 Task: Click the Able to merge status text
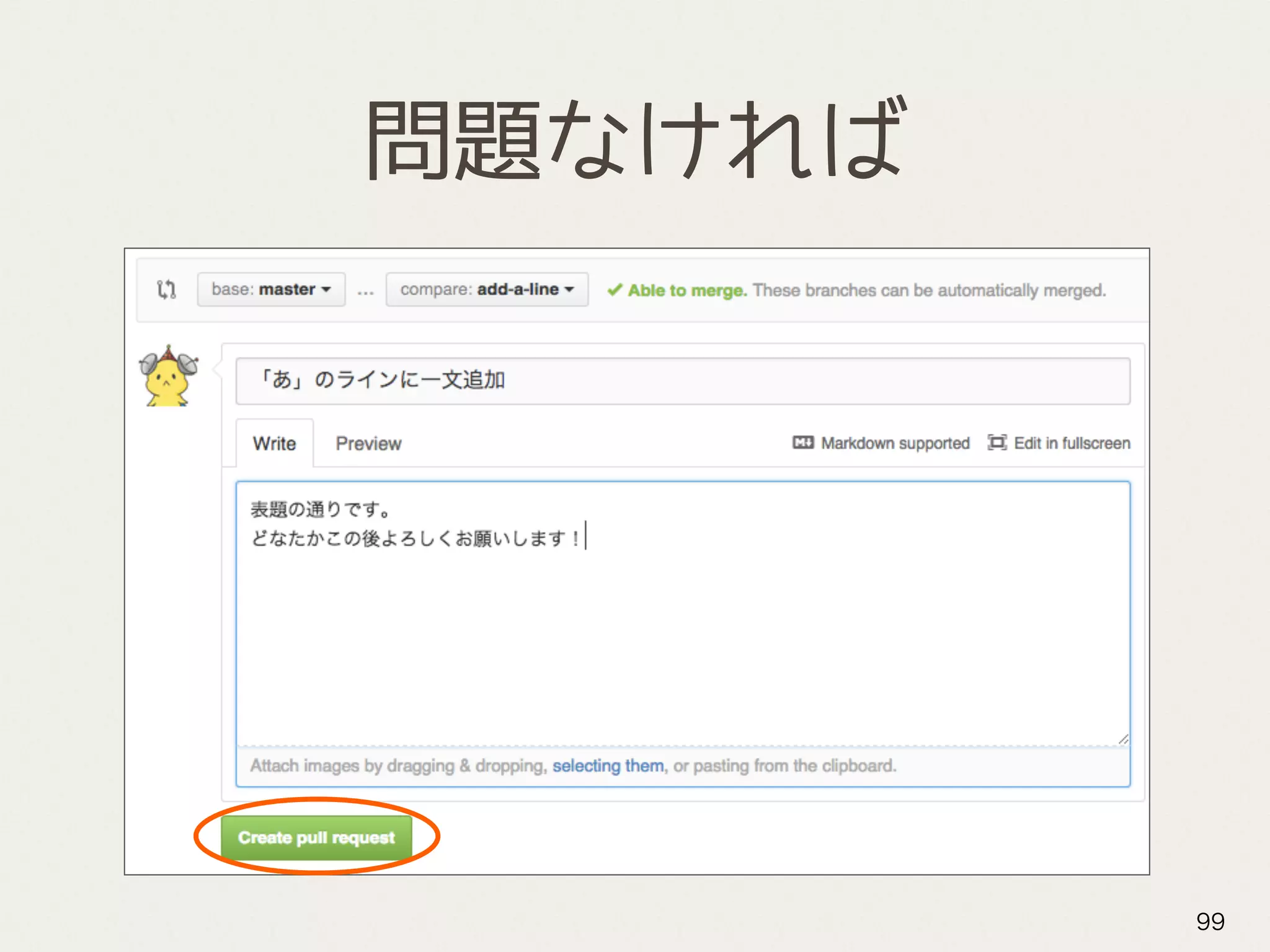pyautogui.click(x=687, y=290)
